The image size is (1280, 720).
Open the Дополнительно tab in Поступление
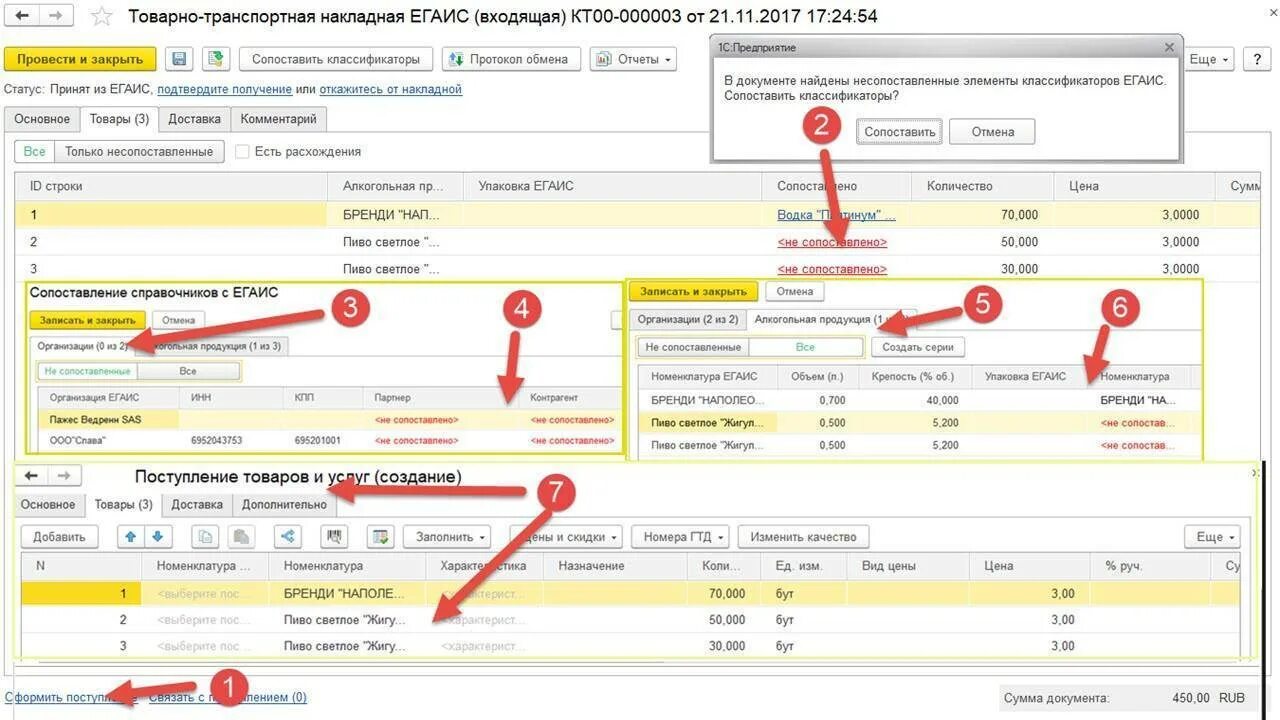pyautogui.click(x=284, y=505)
